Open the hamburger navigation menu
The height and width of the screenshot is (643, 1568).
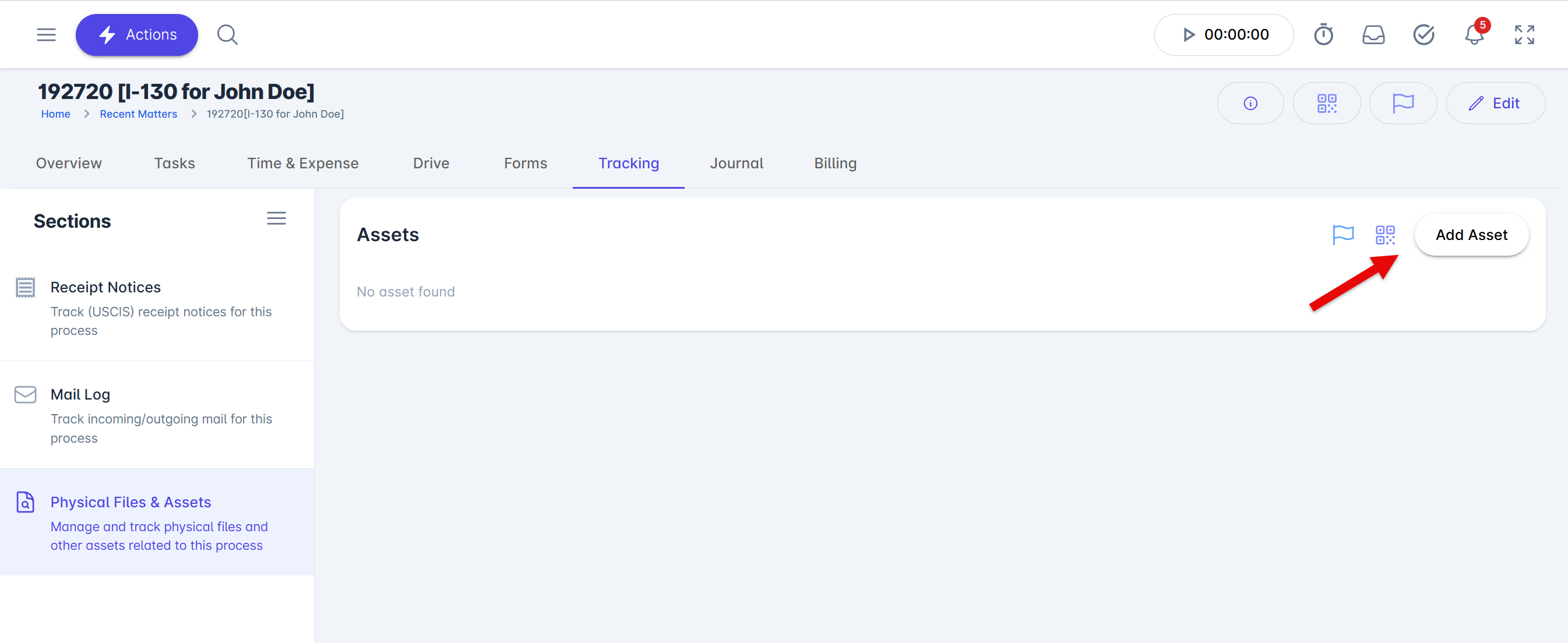click(x=46, y=35)
